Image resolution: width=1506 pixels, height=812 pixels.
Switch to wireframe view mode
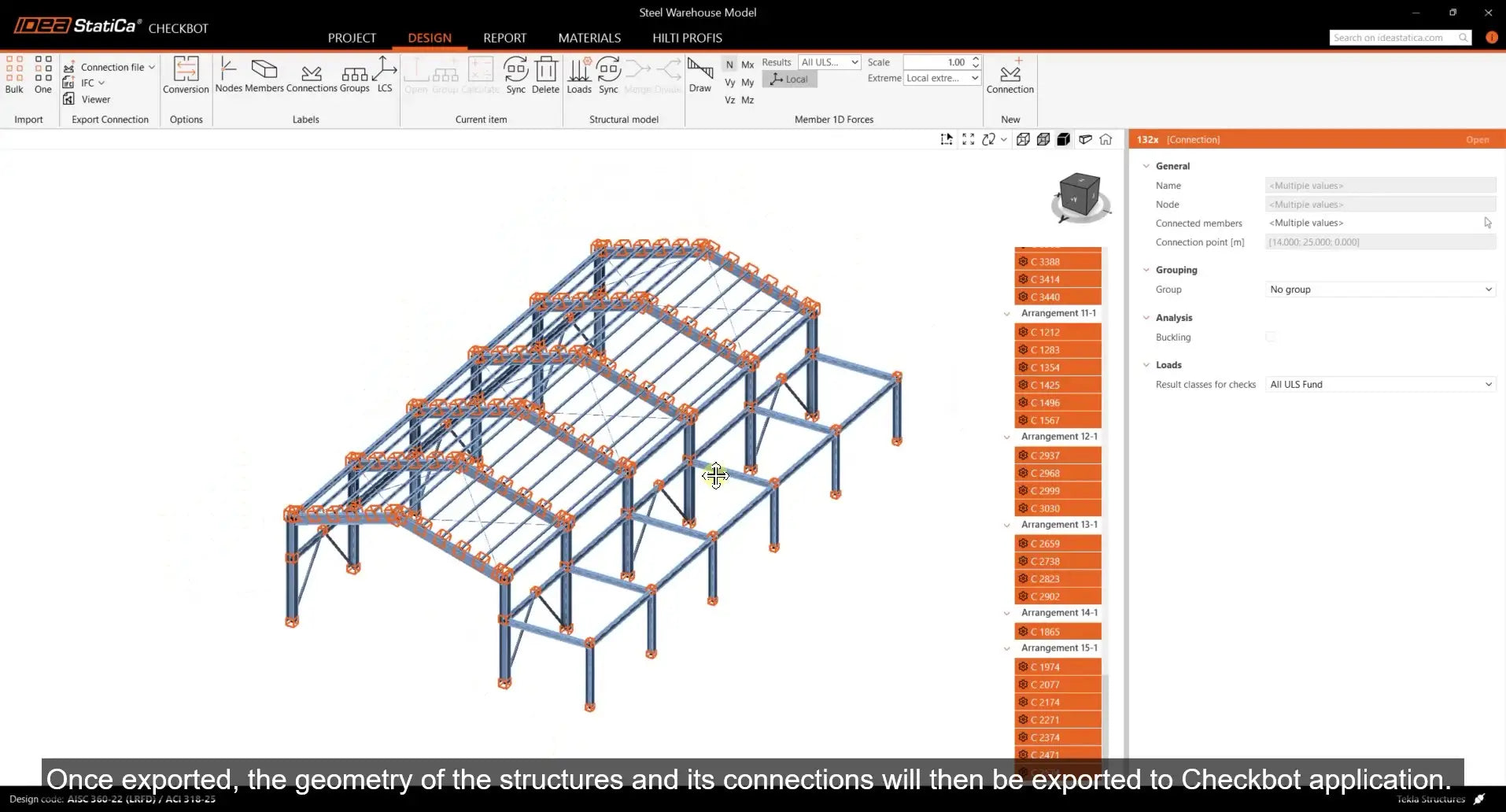(x=1023, y=139)
